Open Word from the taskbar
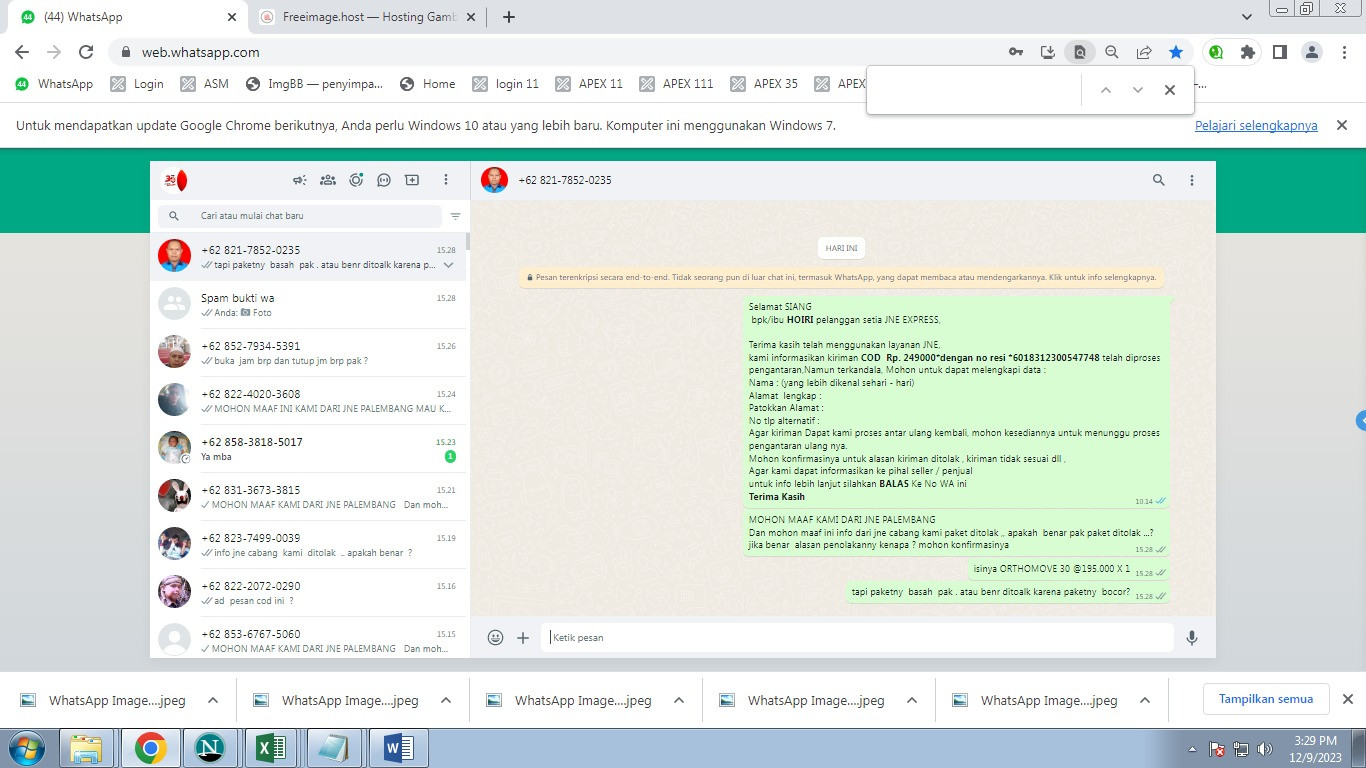 (x=398, y=748)
